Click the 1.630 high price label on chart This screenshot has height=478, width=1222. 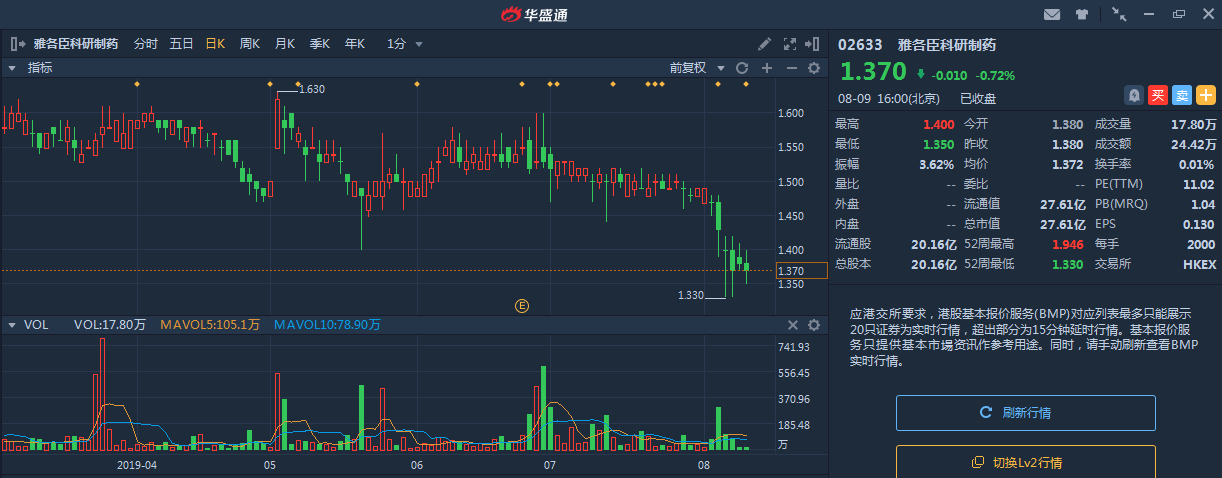pos(312,89)
